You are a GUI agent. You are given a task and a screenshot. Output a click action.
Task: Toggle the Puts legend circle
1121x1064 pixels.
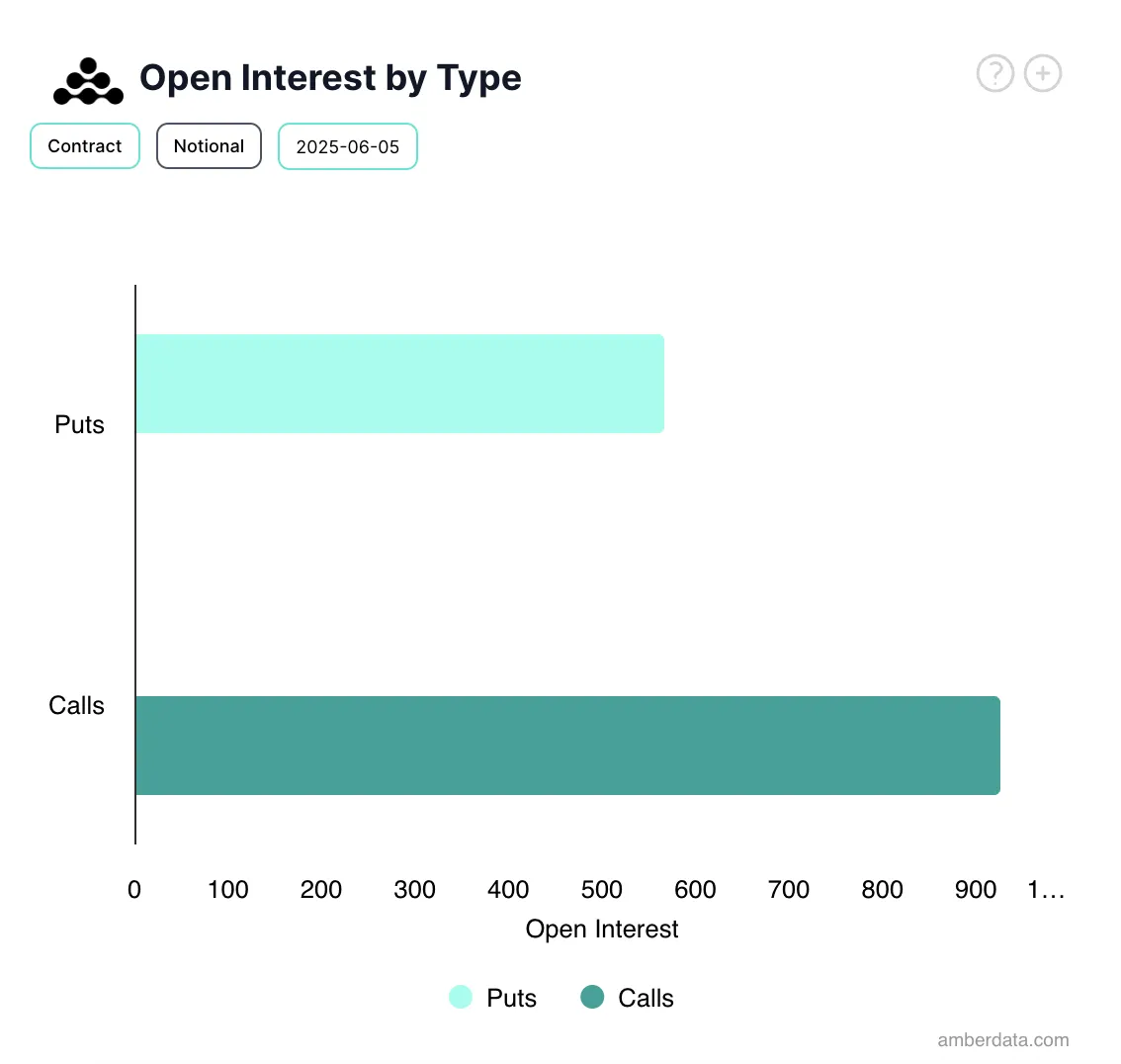click(x=461, y=997)
